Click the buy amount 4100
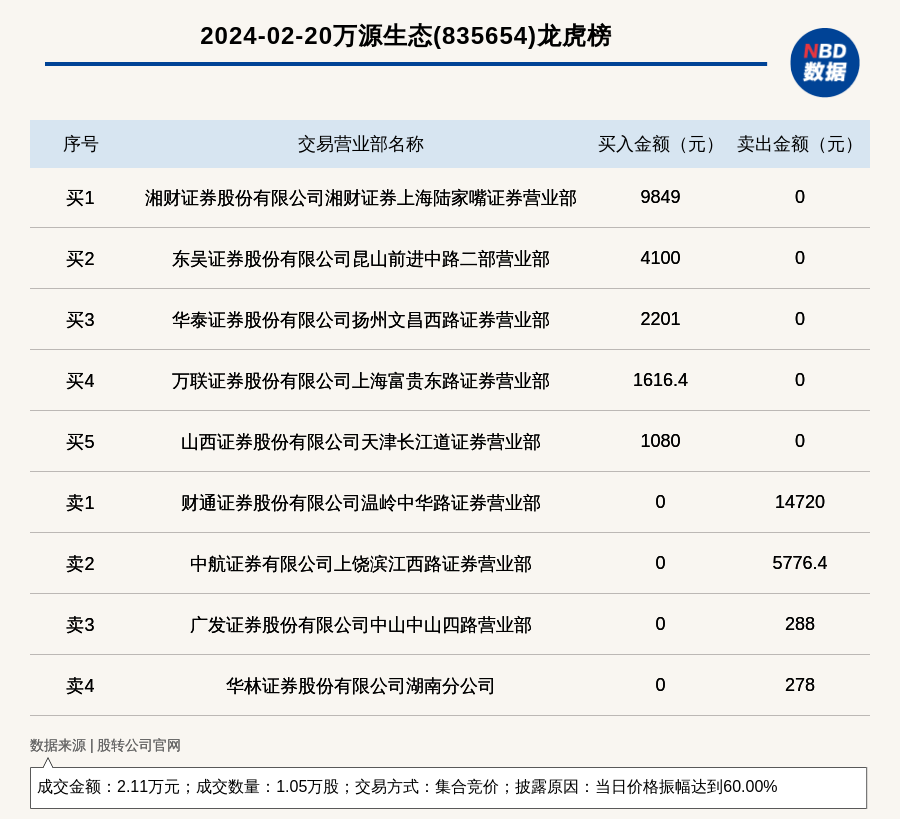The height and width of the screenshot is (819, 900). tap(660, 258)
